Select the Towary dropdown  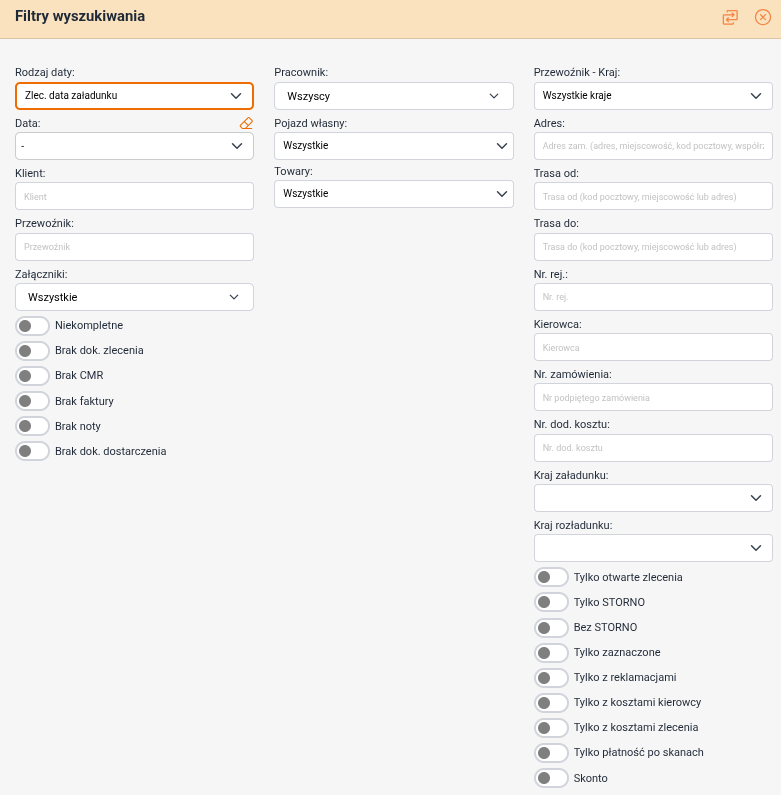click(x=393, y=194)
